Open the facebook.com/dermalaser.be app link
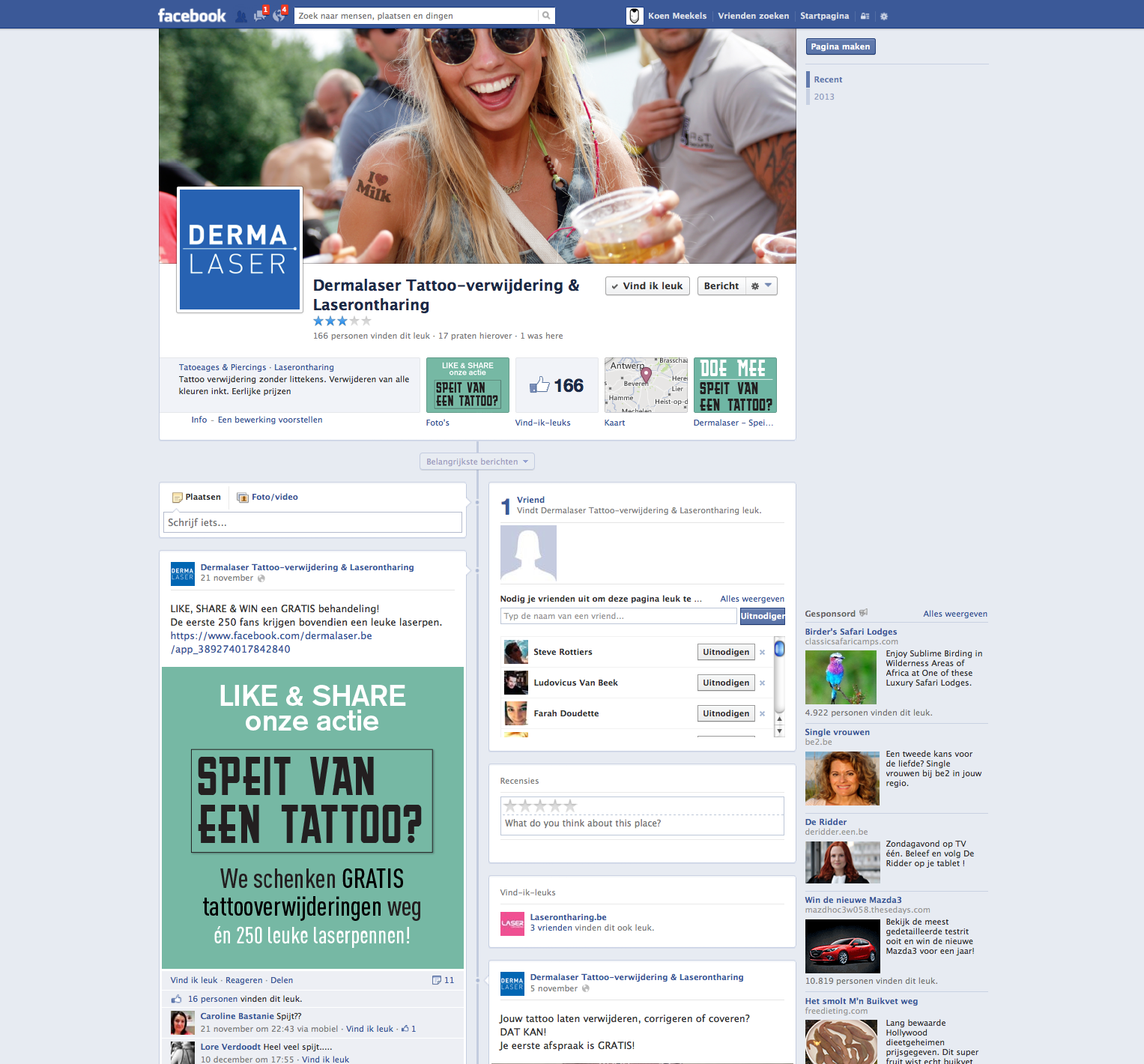Screen dimensions: 1144x1064 (x=271, y=642)
